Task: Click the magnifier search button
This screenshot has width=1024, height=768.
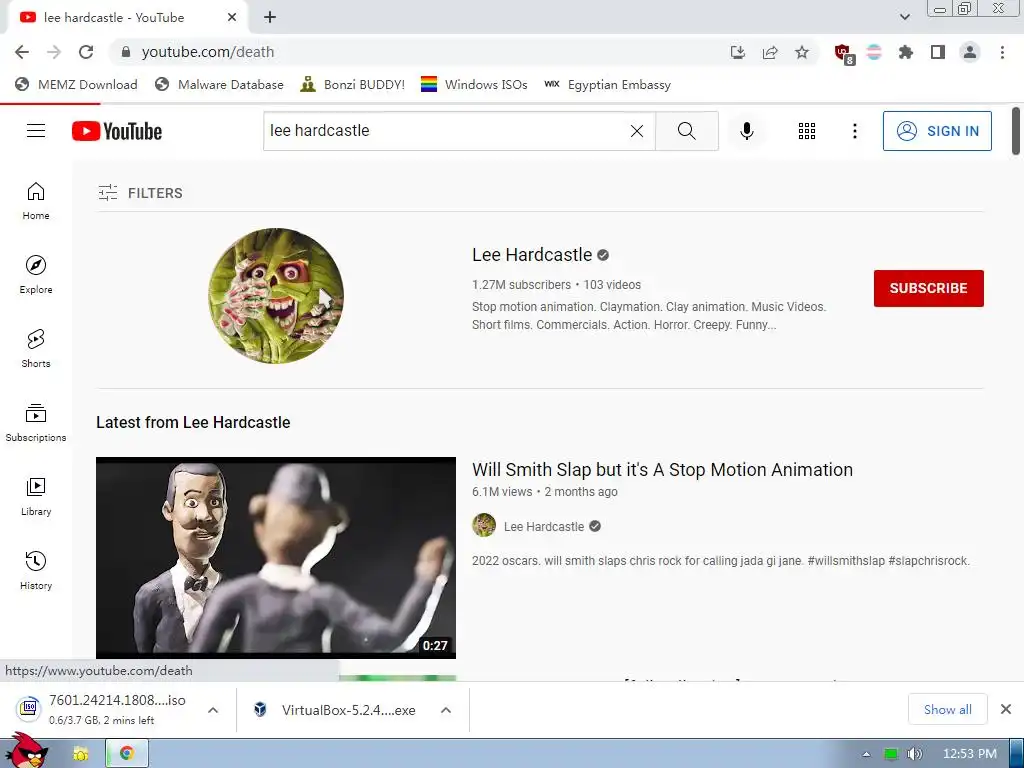Action: 686,131
